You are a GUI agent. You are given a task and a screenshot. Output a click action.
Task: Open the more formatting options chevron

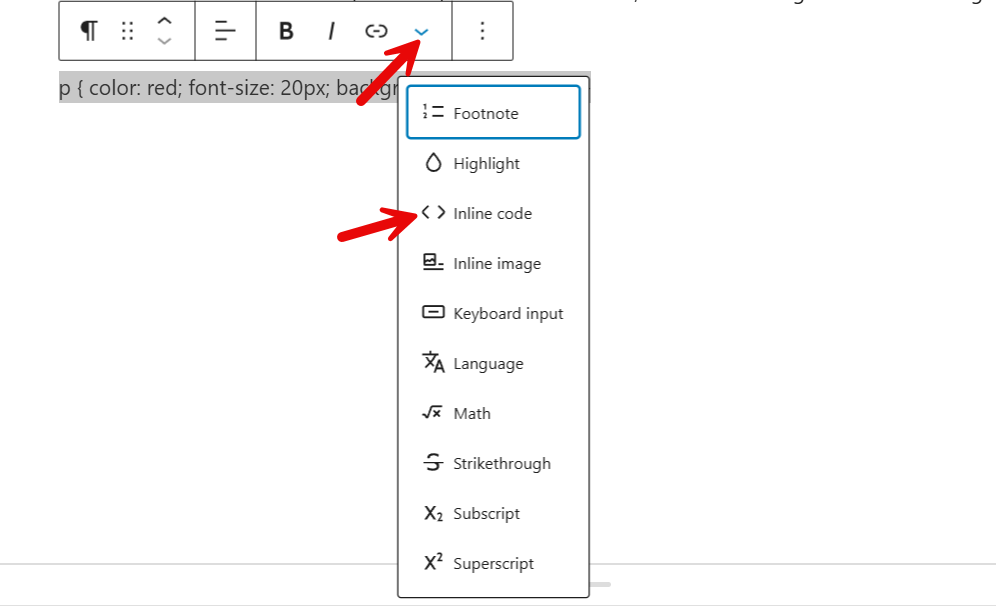tap(420, 31)
